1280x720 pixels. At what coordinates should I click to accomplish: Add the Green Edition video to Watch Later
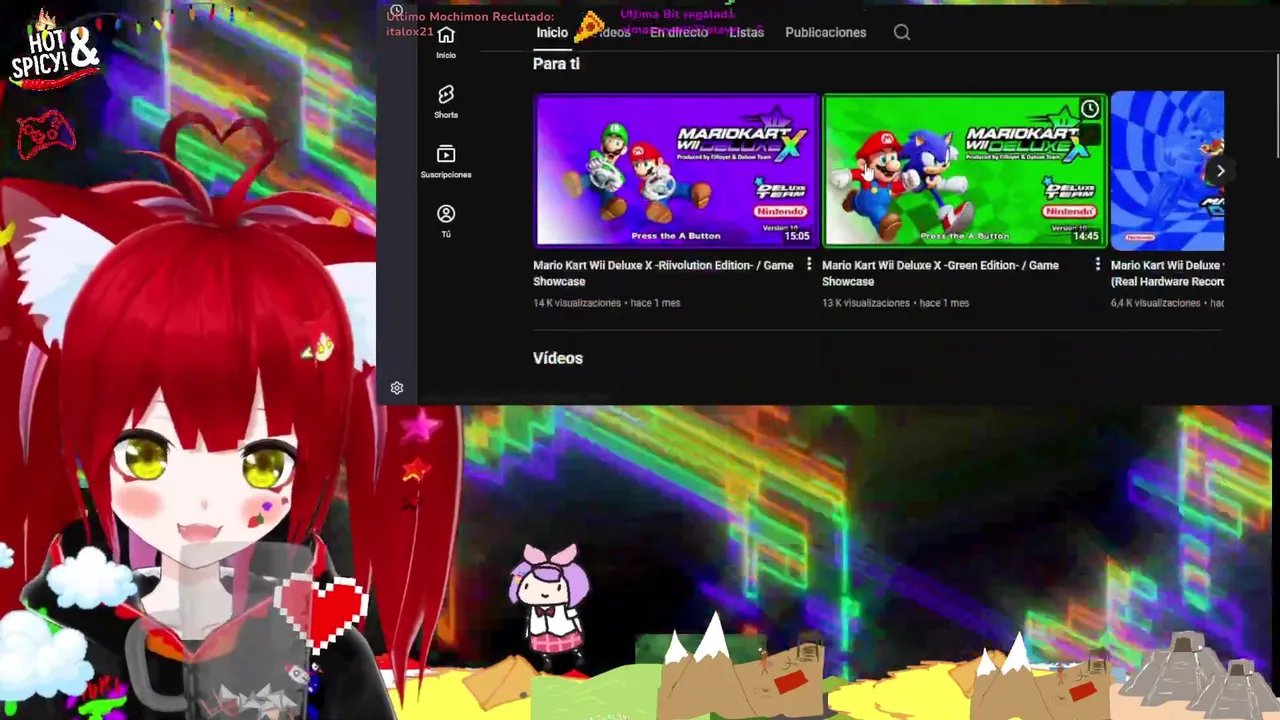click(x=1089, y=109)
